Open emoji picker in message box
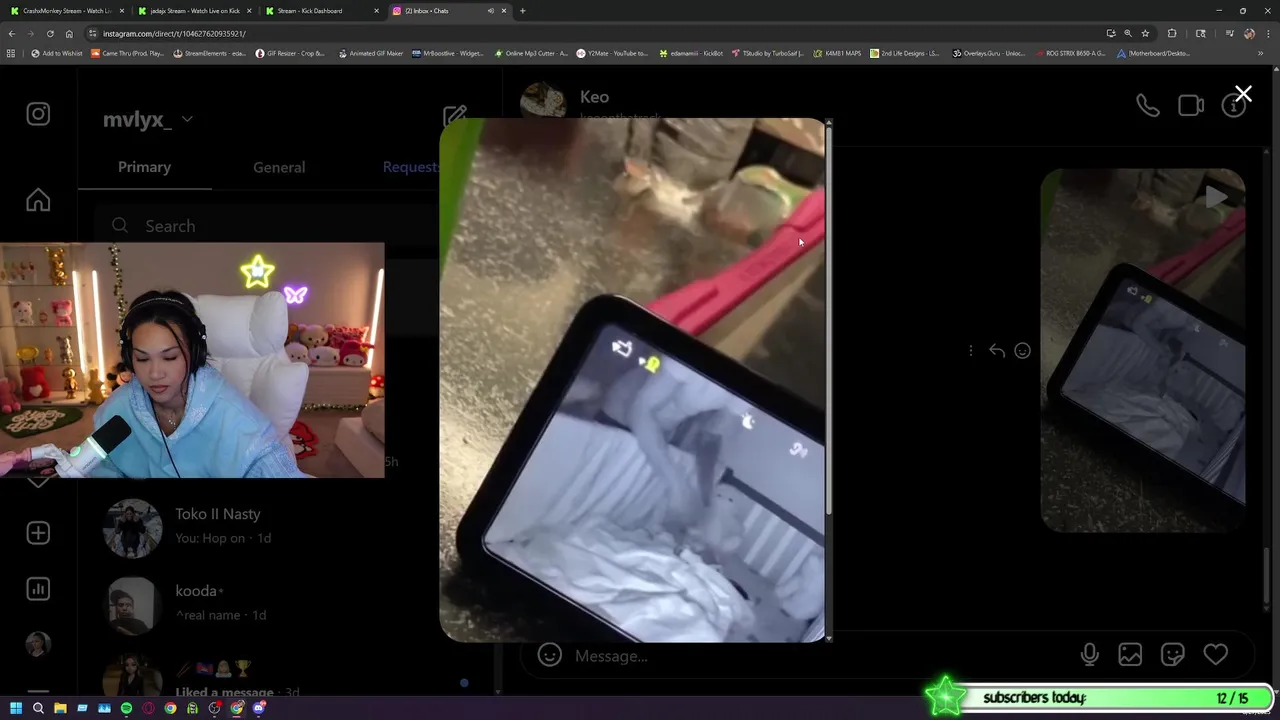 click(549, 655)
